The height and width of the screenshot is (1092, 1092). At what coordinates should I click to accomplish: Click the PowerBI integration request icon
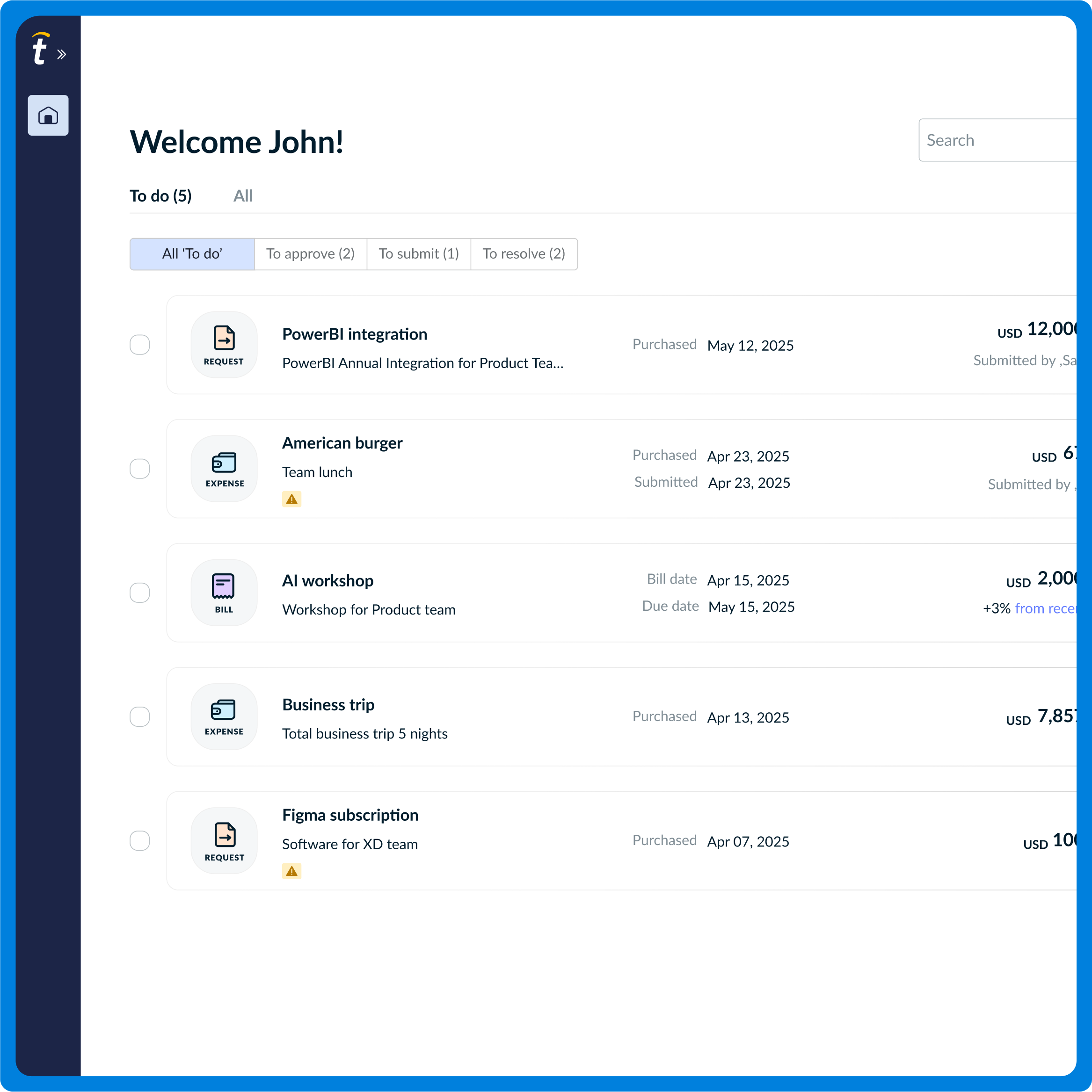[x=224, y=345]
